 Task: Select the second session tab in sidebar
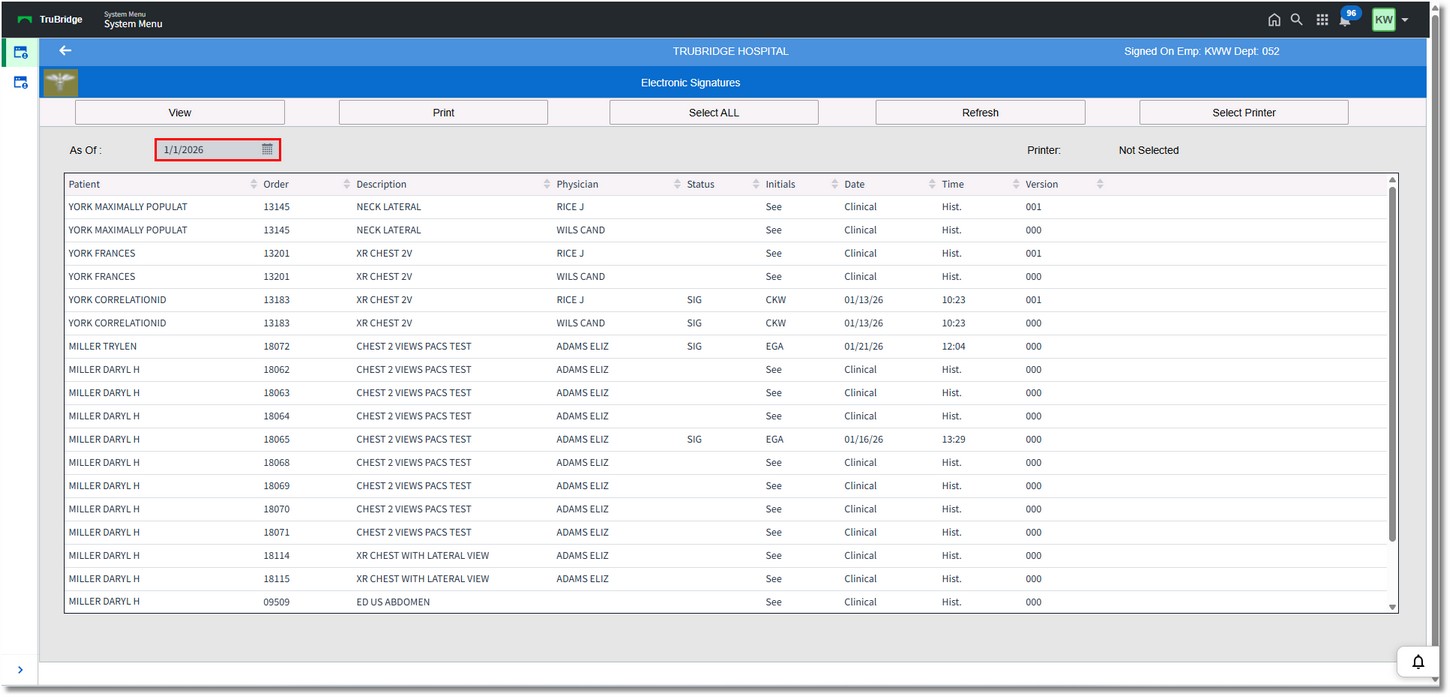(20, 82)
